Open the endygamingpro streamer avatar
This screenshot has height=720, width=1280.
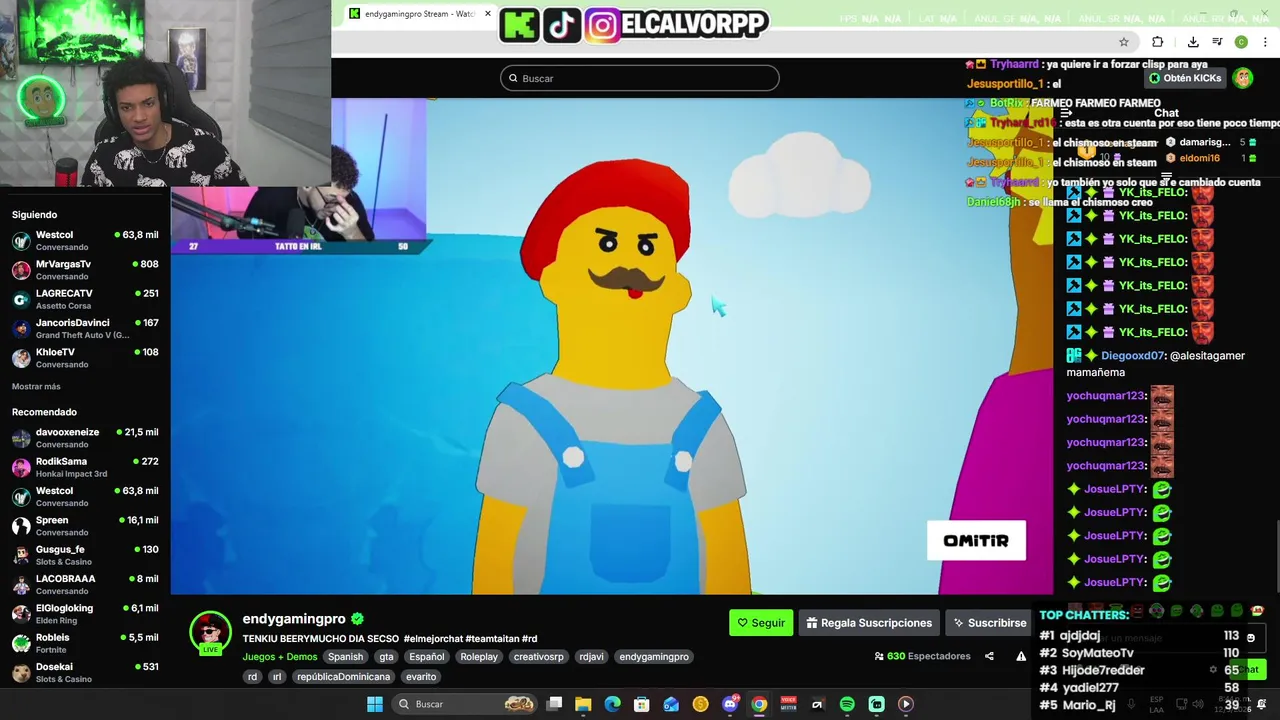pos(210,632)
